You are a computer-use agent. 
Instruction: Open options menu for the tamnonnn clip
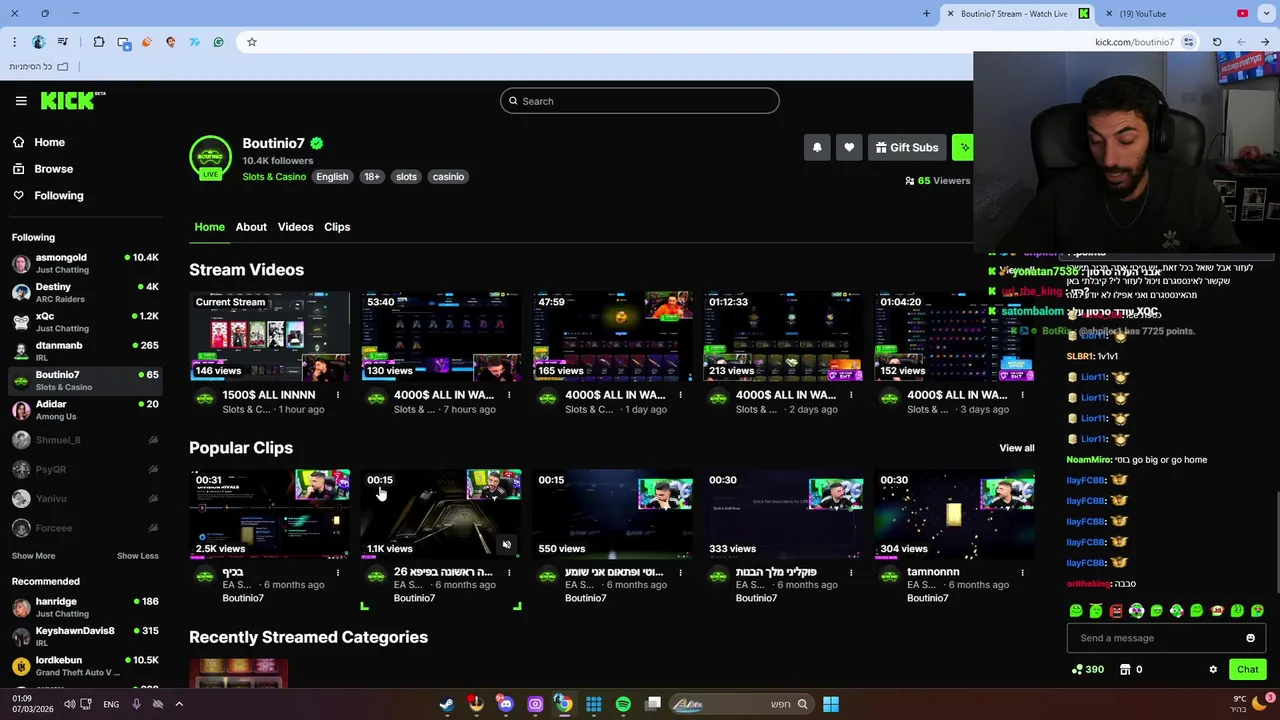tap(1022, 573)
